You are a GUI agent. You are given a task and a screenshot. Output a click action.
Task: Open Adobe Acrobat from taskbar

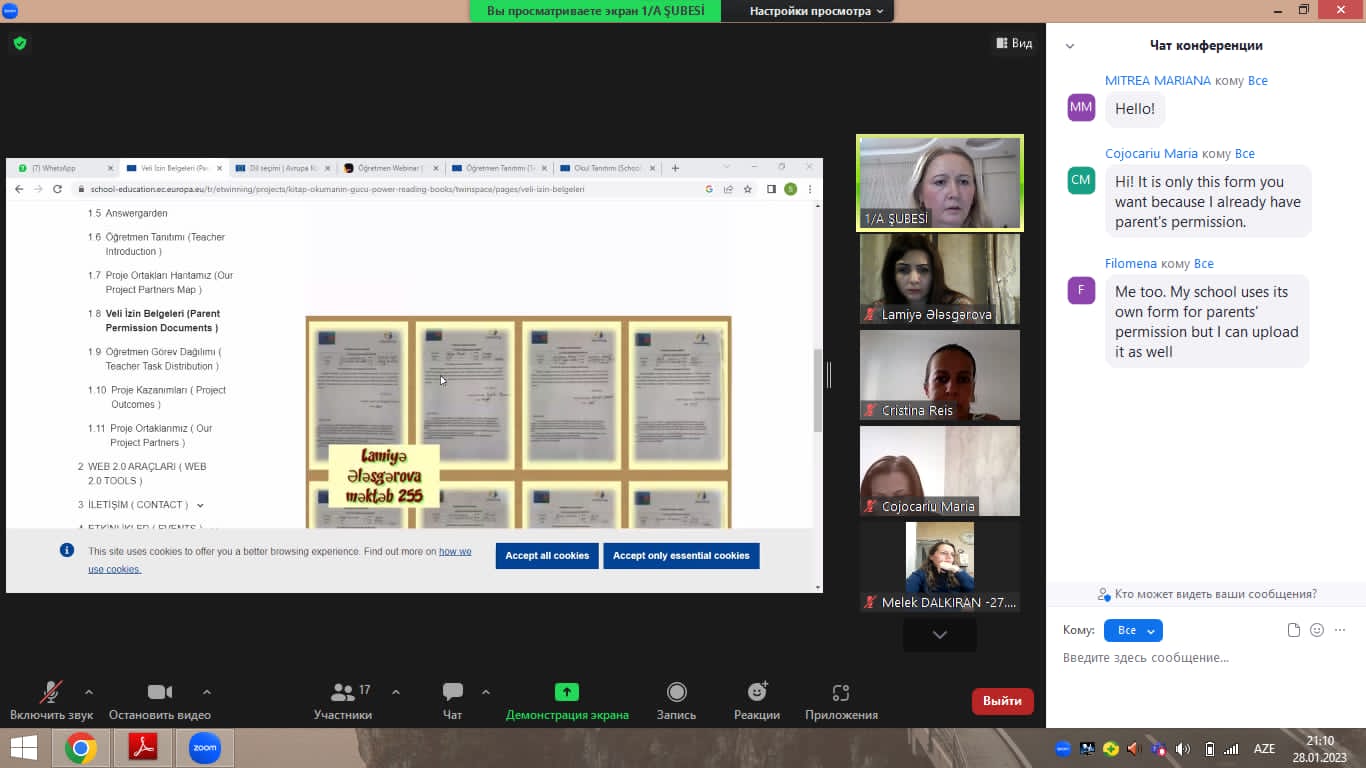point(142,748)
